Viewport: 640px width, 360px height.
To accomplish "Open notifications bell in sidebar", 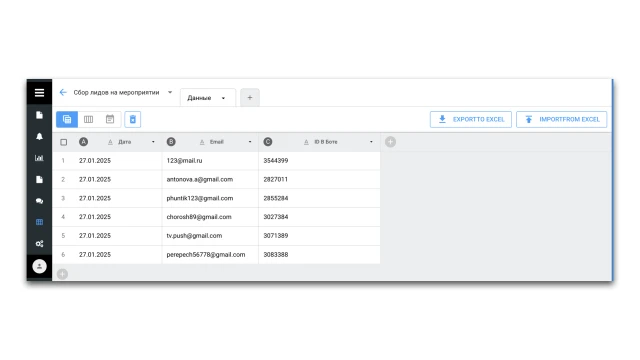I will tap(39, 136).
